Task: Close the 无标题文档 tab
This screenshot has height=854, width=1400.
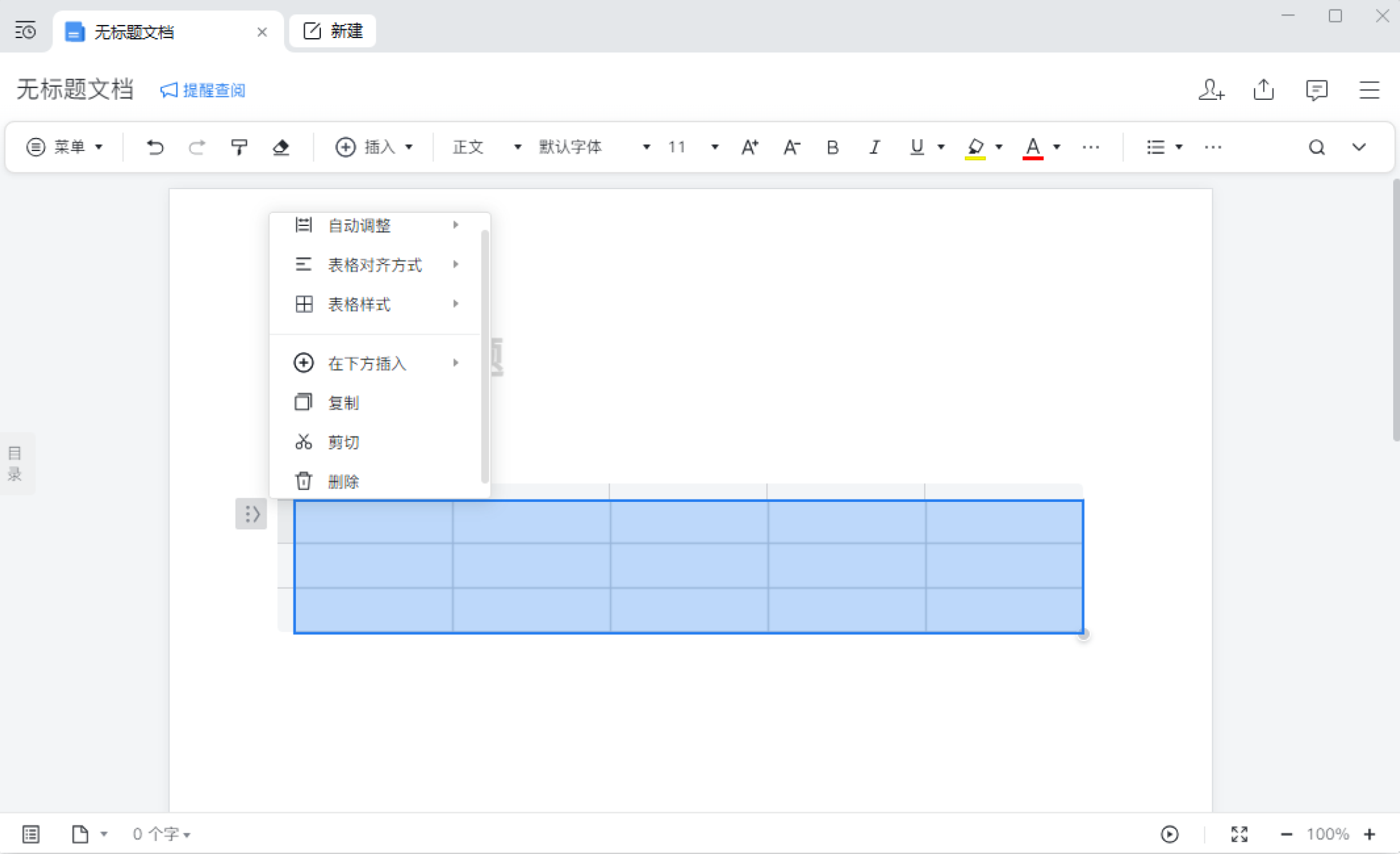Action: (262, 32)
